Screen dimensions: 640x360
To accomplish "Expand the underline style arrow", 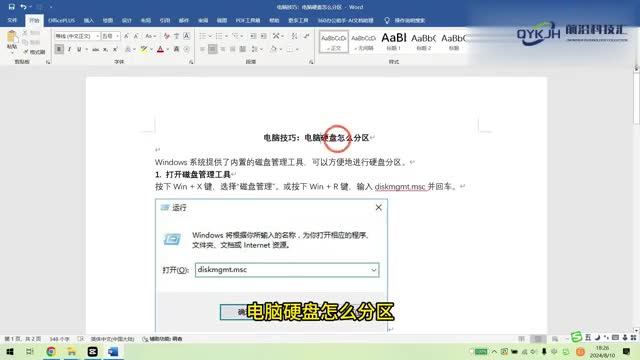I will (x=86, y=49).
